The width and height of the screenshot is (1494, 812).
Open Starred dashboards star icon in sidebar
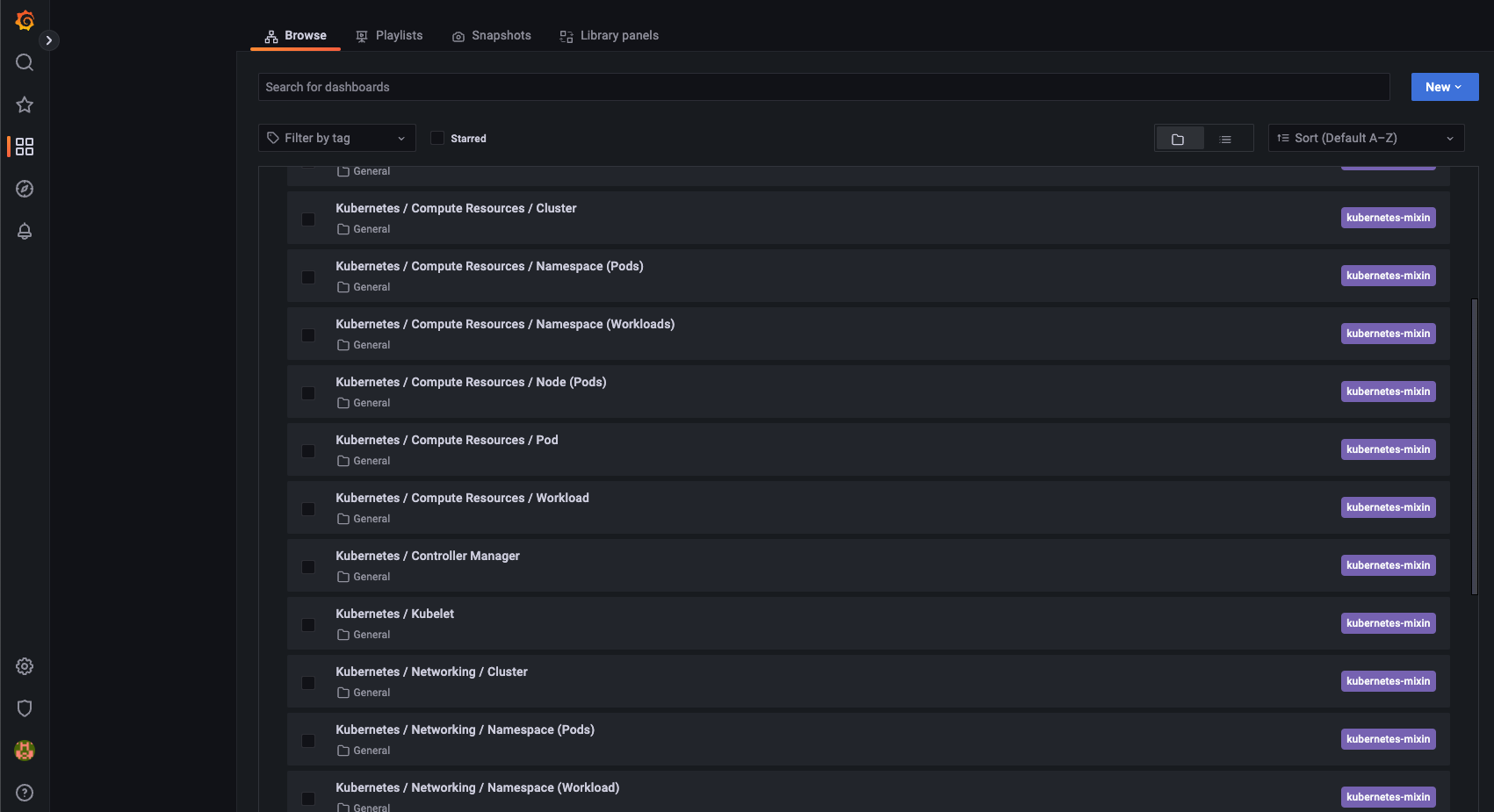(x=25, y=104)
